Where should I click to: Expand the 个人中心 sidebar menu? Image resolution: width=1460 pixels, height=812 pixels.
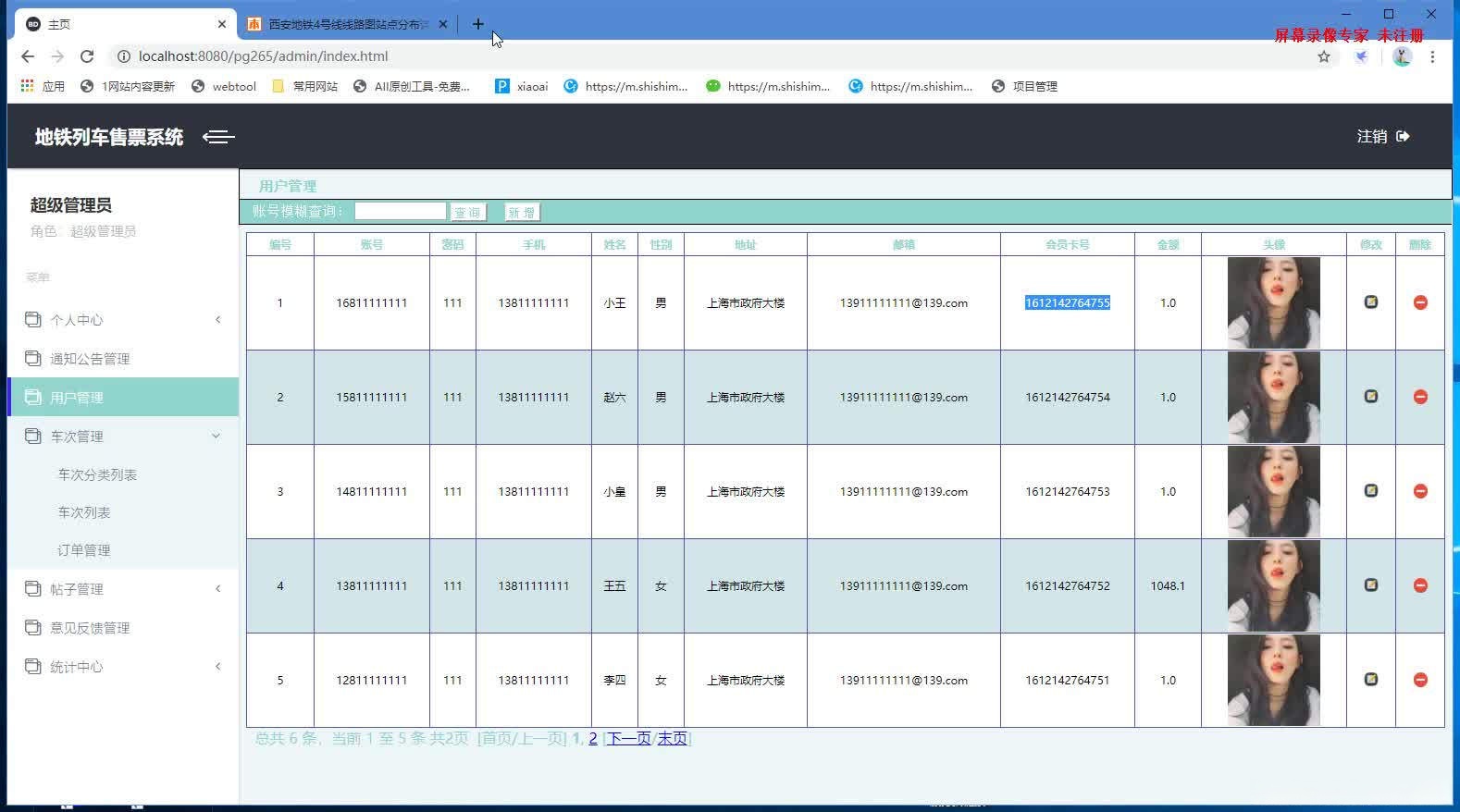tap(123, 320)
